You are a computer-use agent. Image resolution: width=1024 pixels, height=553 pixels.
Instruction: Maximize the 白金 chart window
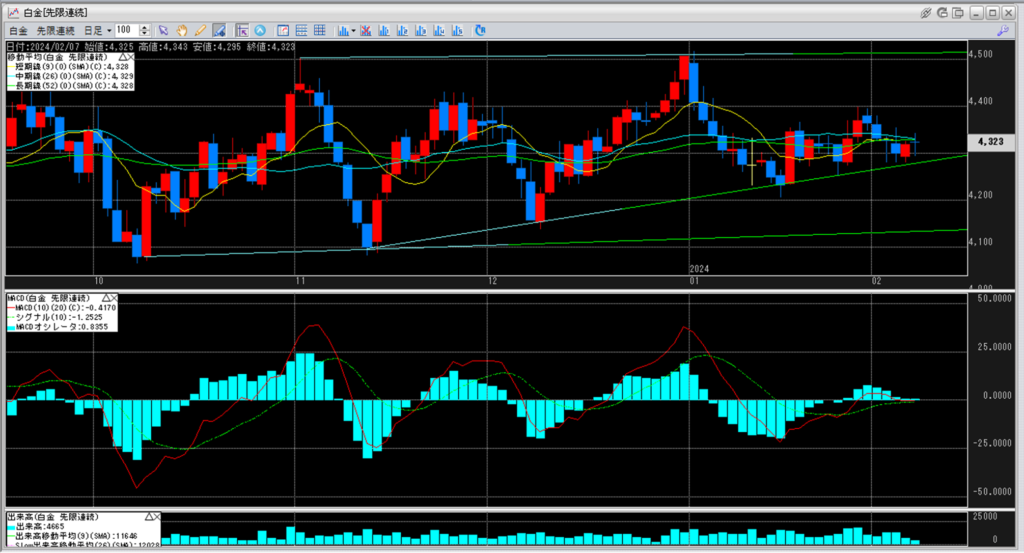point(993,12)
